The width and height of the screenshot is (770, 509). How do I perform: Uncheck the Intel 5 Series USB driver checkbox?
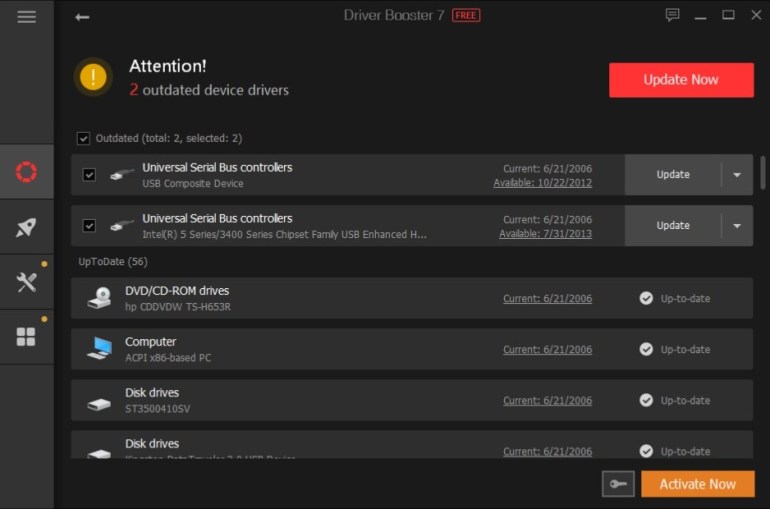[x=89, y=226]
